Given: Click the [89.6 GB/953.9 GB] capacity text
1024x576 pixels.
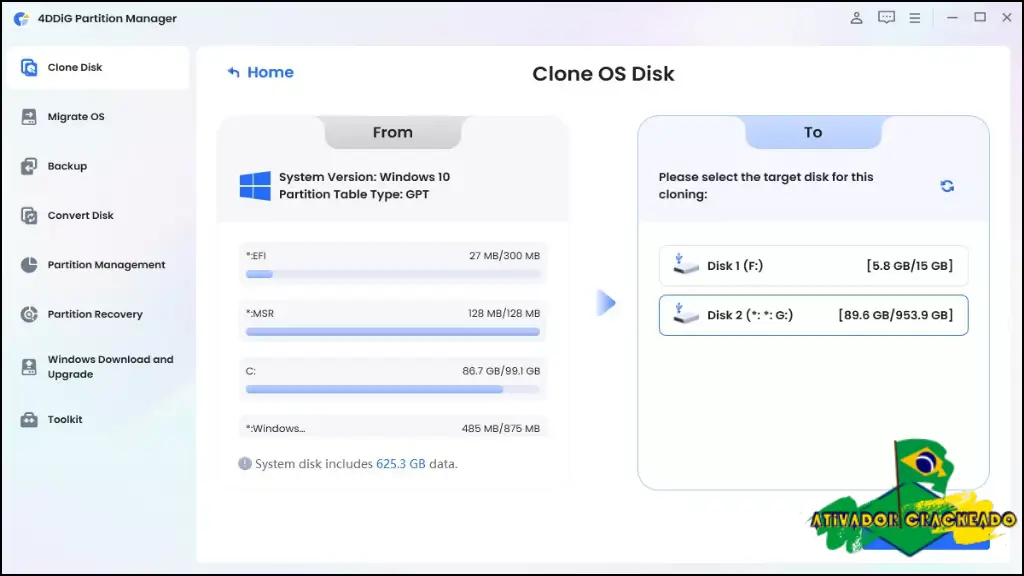Looking at the screenshot, I should click(895, 315).
